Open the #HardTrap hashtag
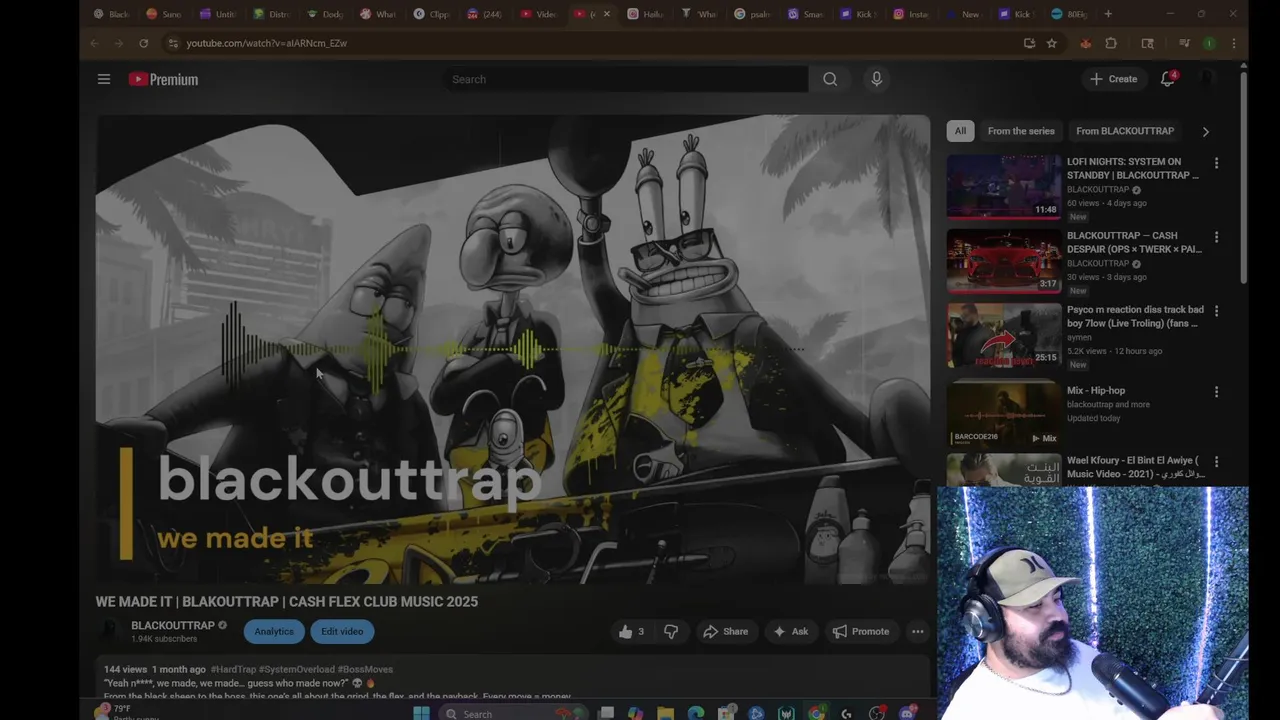 tap(233, 669)
